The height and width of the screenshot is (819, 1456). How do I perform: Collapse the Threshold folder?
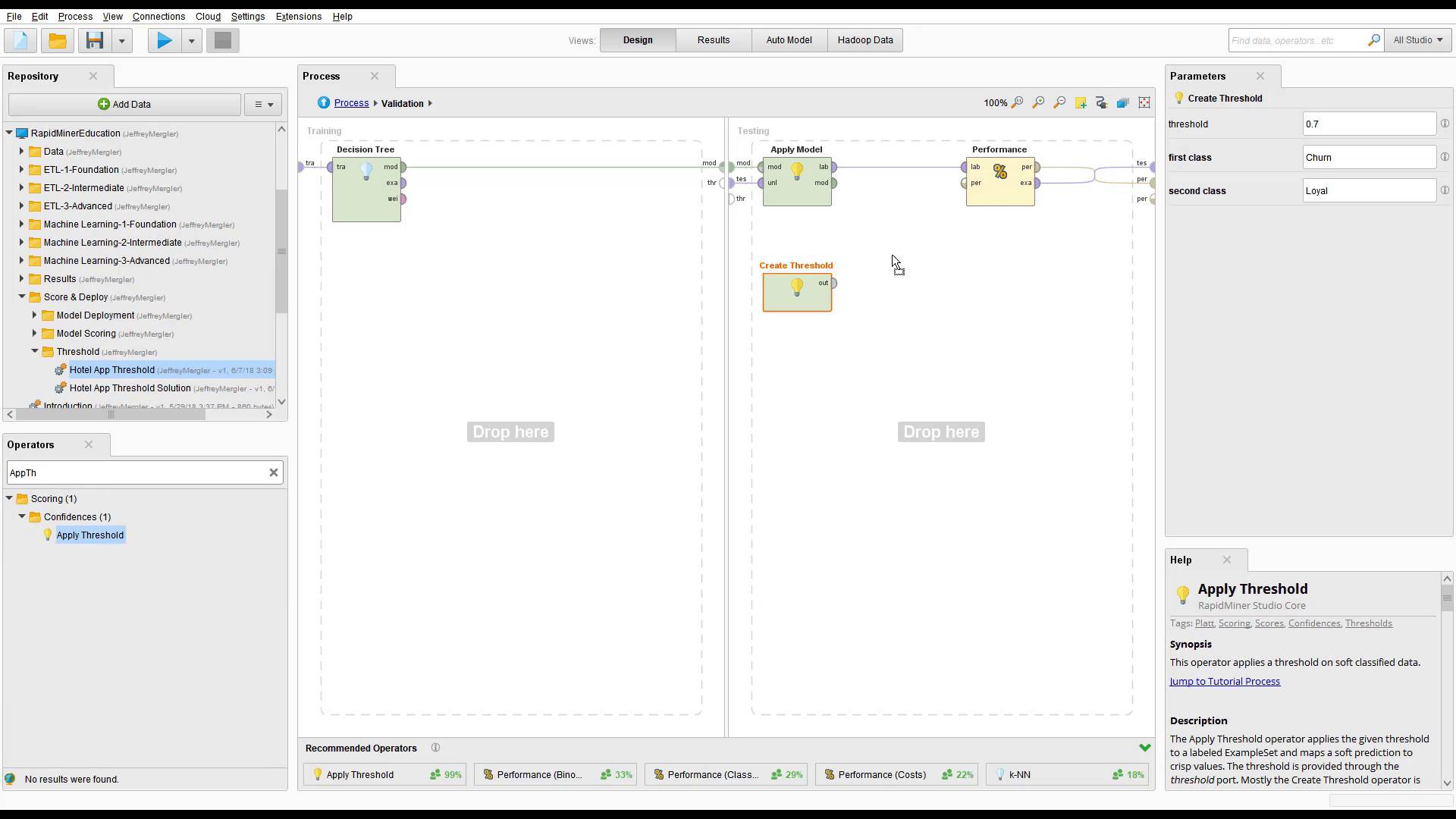[x=35, y=351]
